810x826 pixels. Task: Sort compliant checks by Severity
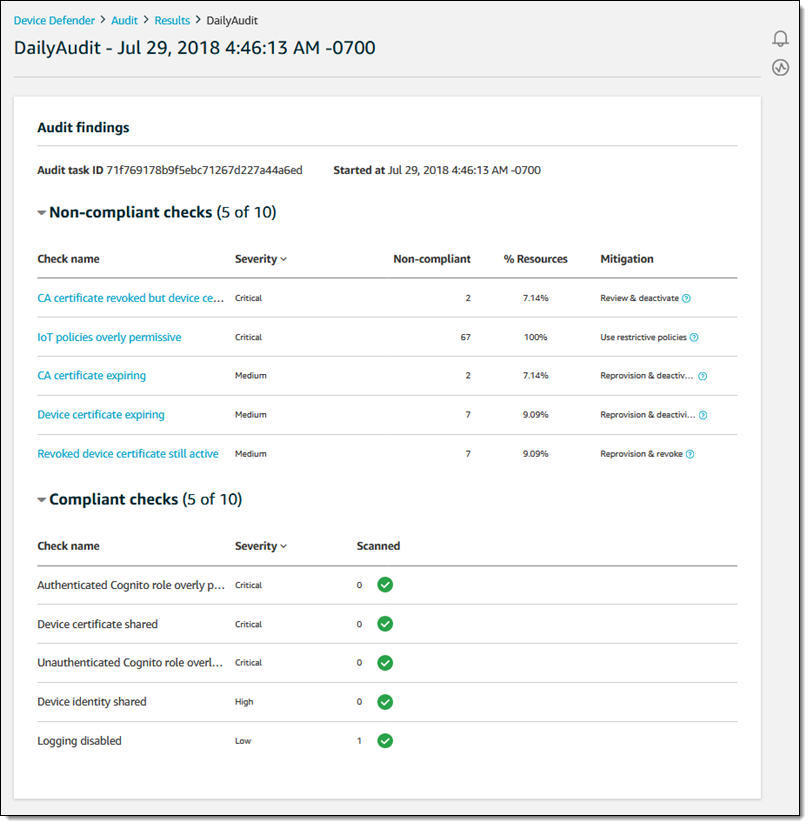[261, 546]
